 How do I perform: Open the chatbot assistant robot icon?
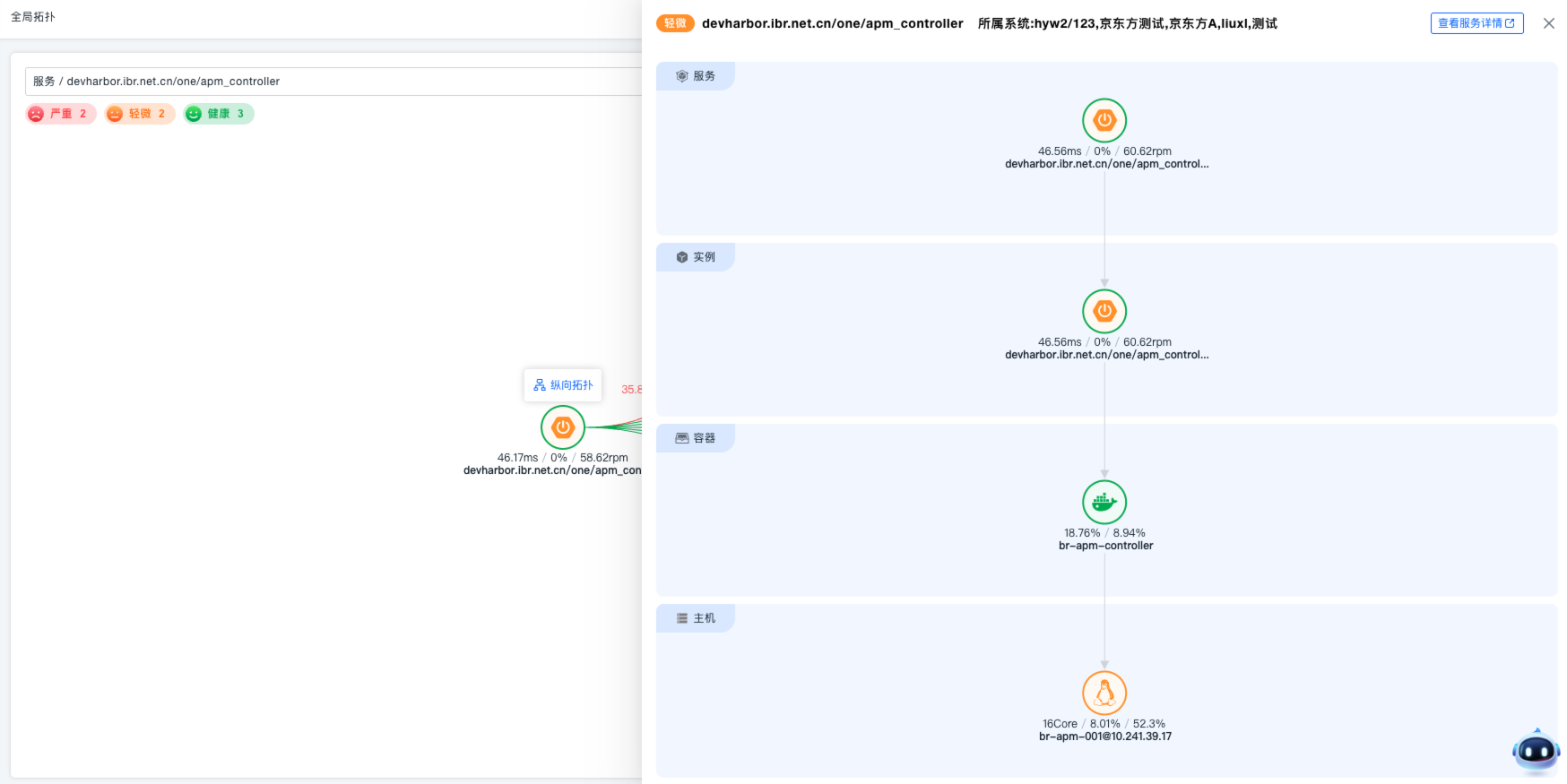tap(1536, 751)
